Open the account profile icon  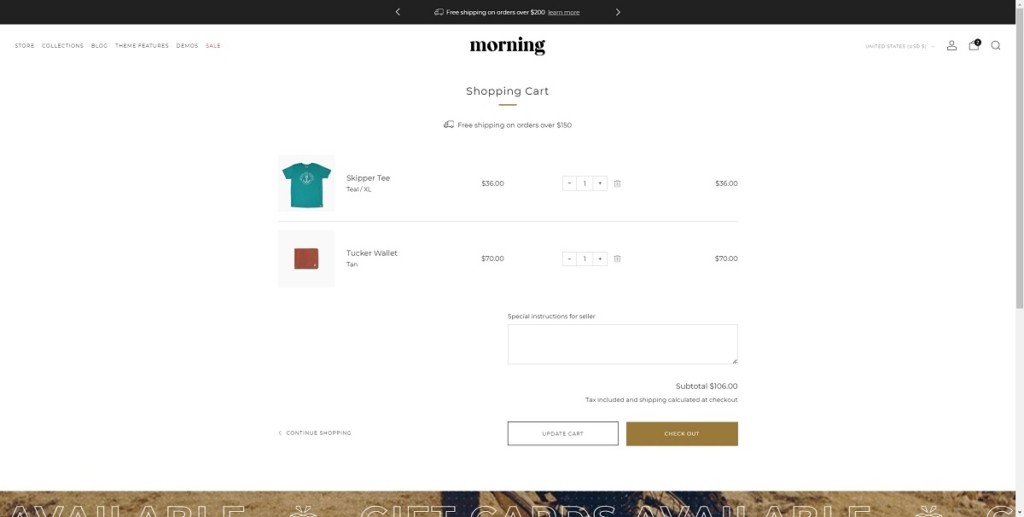pos(951,46)
